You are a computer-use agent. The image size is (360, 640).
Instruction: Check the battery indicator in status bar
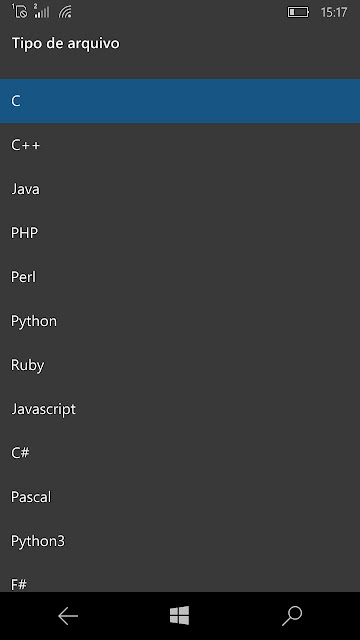(x=298, y=12)
